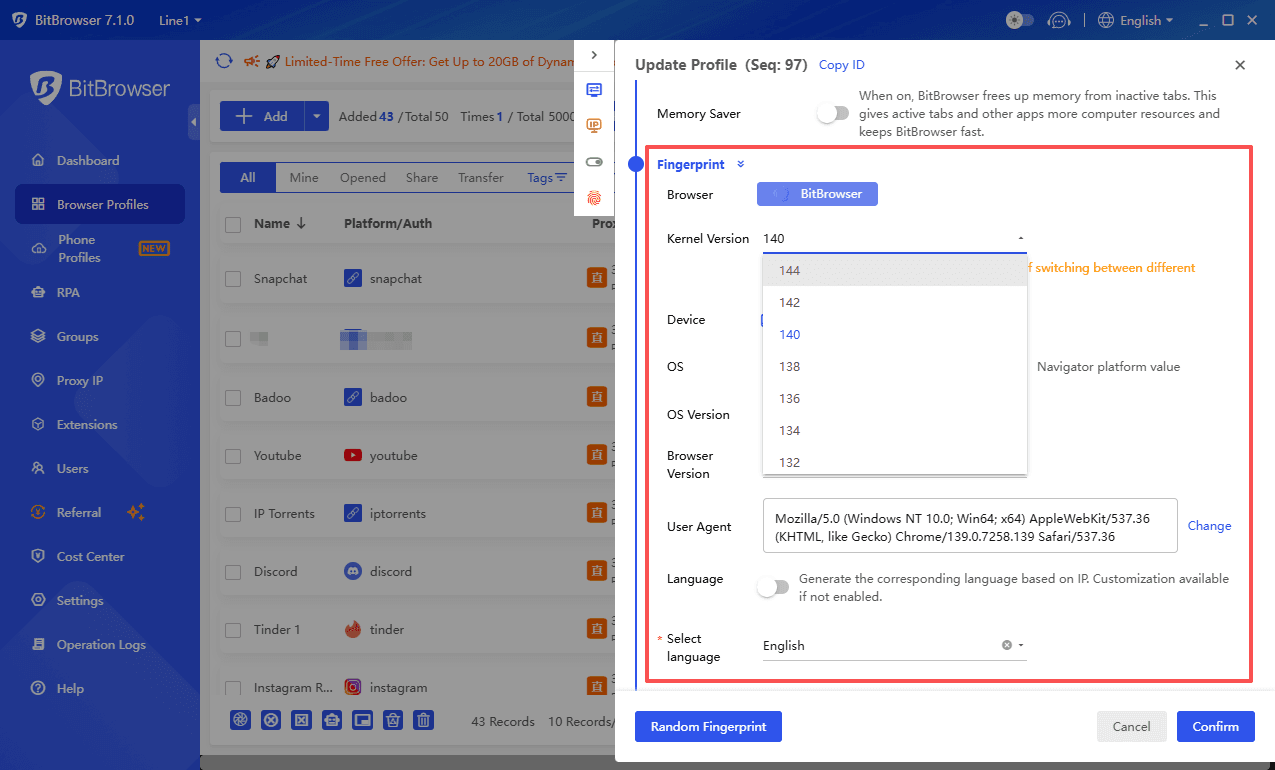
Task: Click the Copy ID link
Action: click(841, 64)
